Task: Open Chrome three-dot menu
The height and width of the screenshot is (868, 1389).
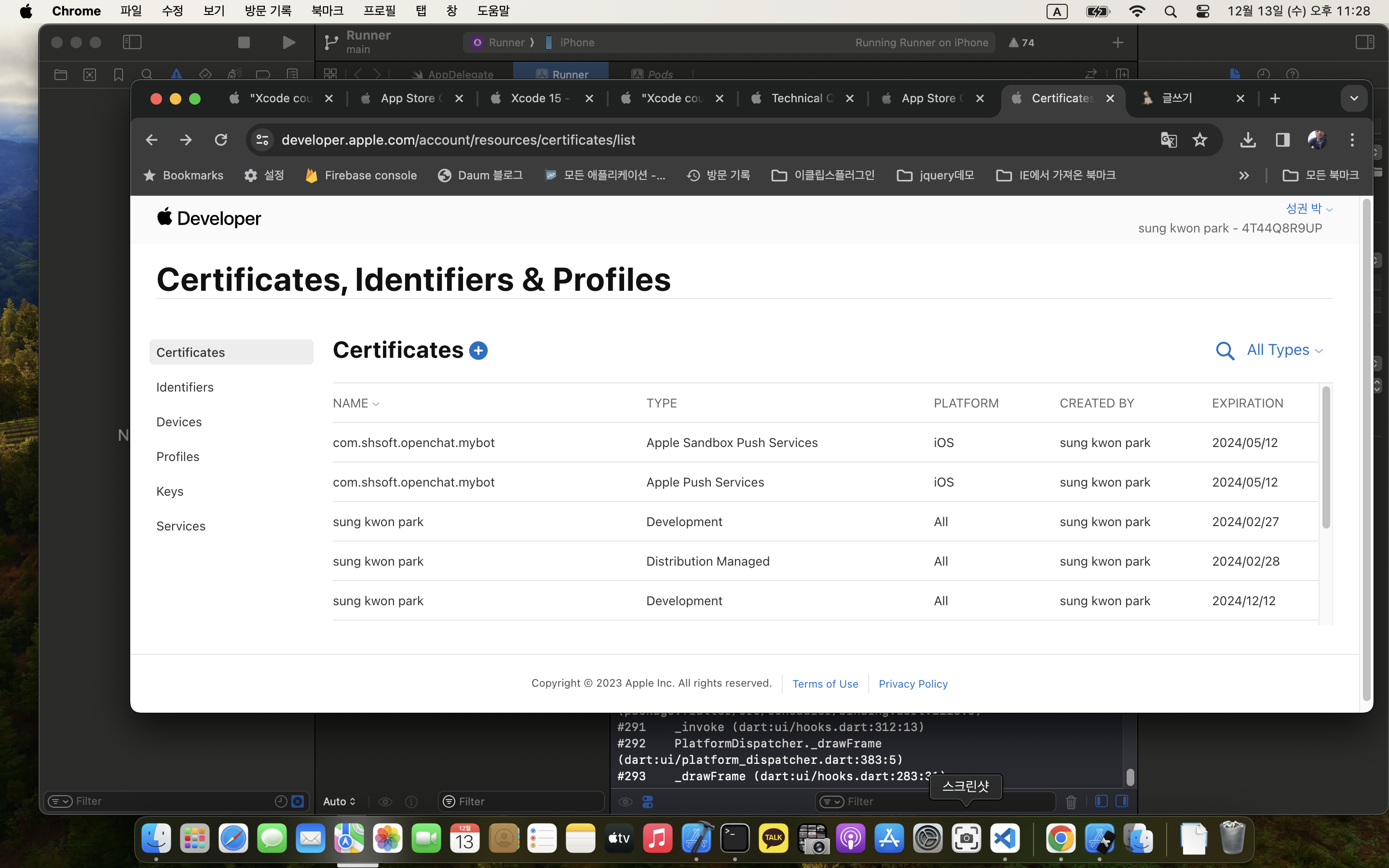Action: (x=1352, y=139)
